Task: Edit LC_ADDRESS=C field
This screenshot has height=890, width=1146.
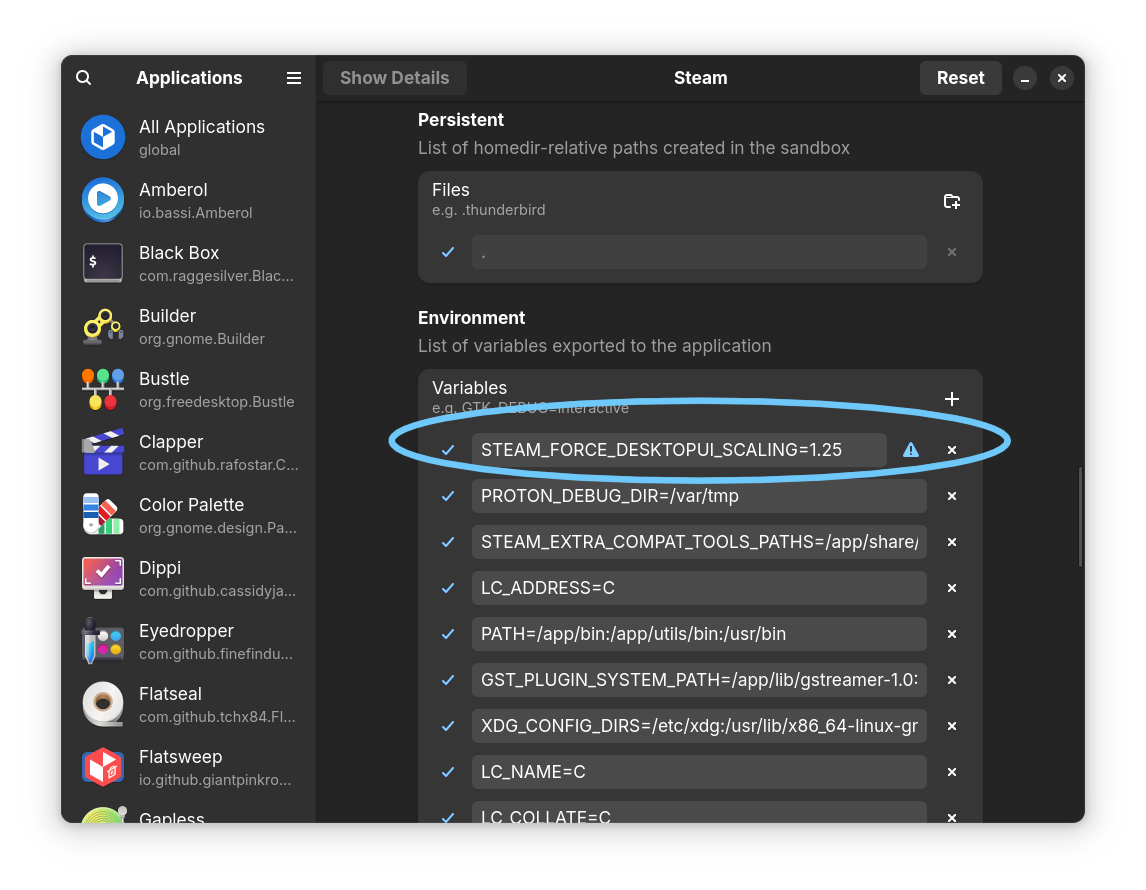Action: [699, 588]
